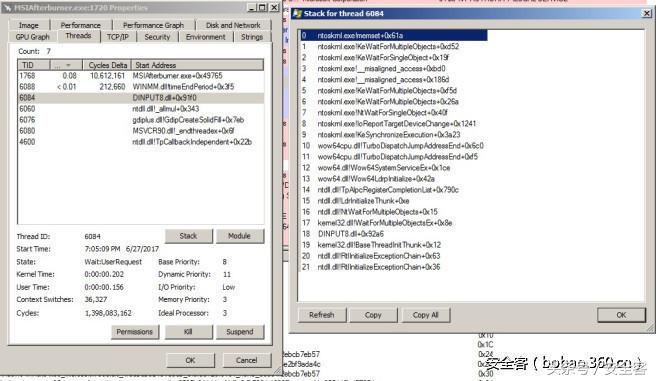Select thread 1768 MSIAfterburner.exe row

pos(141,76)
